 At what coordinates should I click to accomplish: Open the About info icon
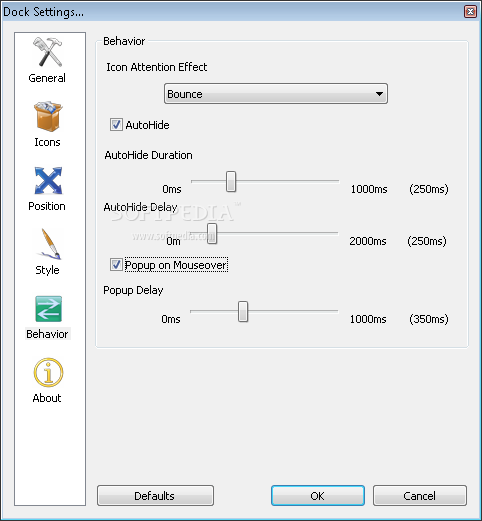click(x=48, y=372)
